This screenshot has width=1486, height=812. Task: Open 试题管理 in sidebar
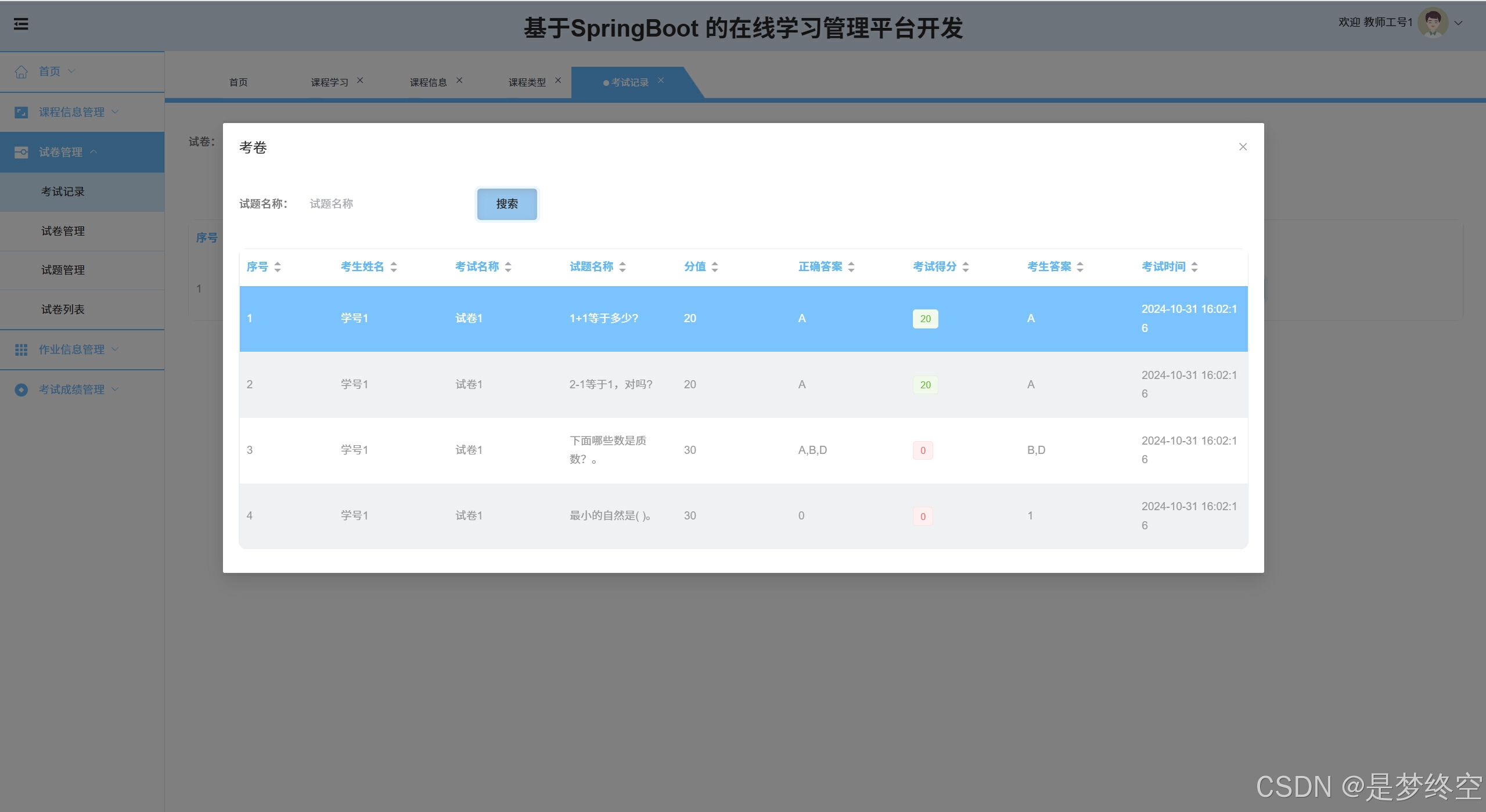pos(63,270)
